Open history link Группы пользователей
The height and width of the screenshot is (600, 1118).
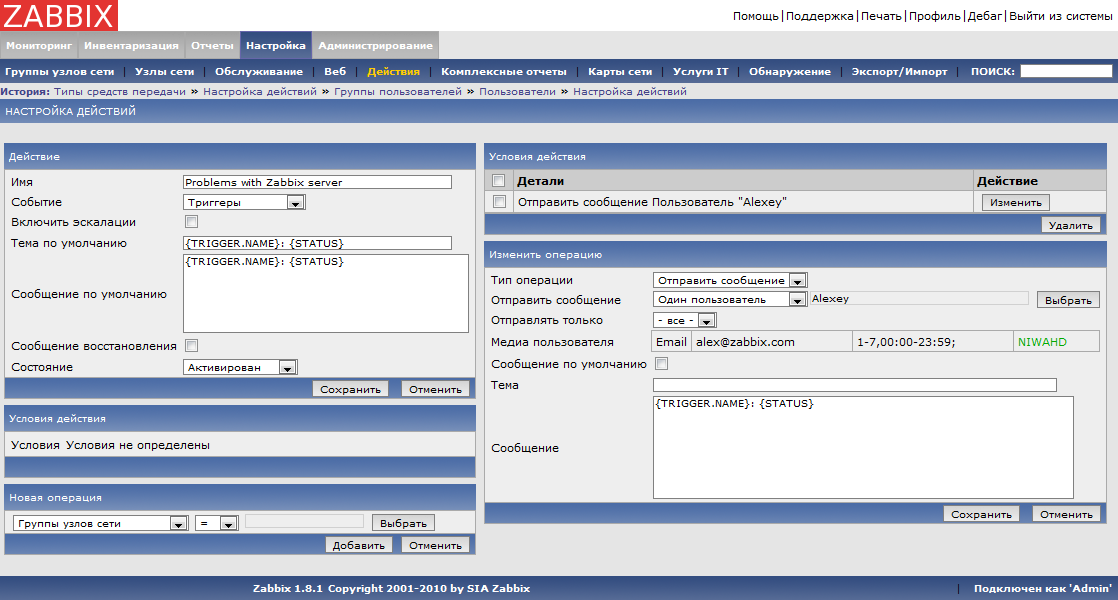point(398,91)
